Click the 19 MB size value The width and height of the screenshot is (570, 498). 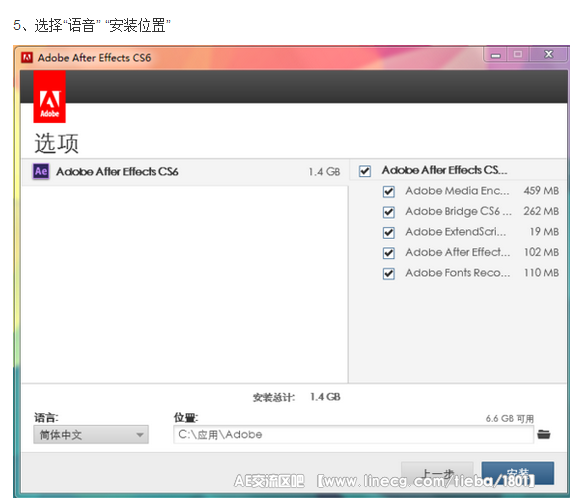pos(544,232)
